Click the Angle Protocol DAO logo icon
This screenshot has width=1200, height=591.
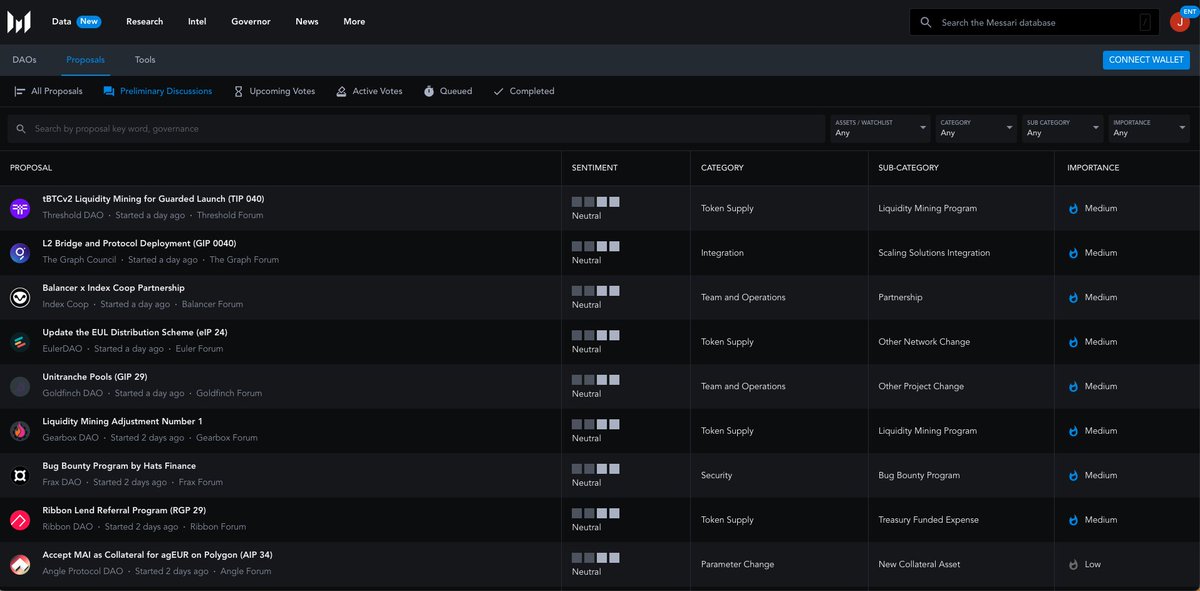tap(20, 564)
